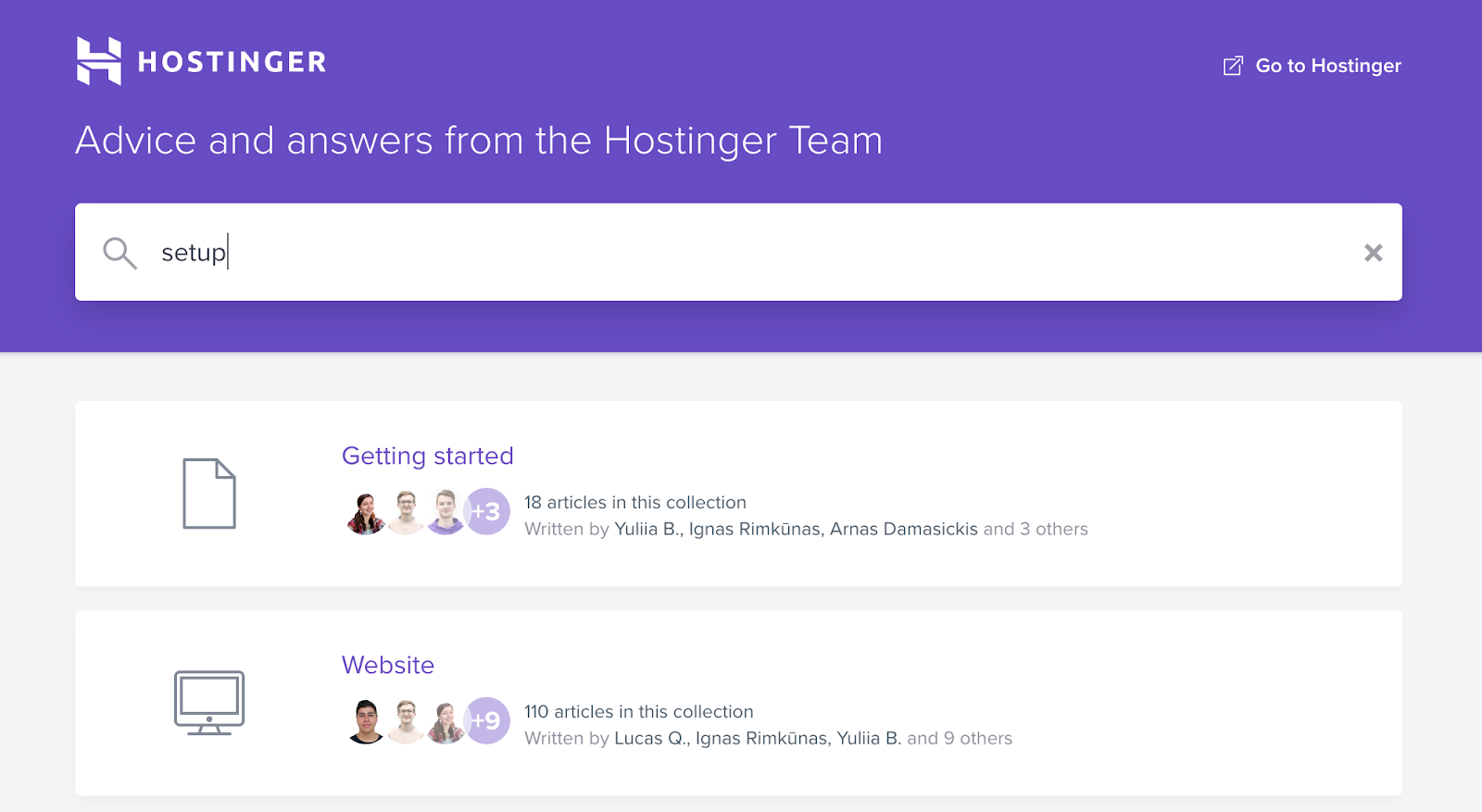Click the HOSTINGER wordmark text
The image size is (1482, 812).
232,62
